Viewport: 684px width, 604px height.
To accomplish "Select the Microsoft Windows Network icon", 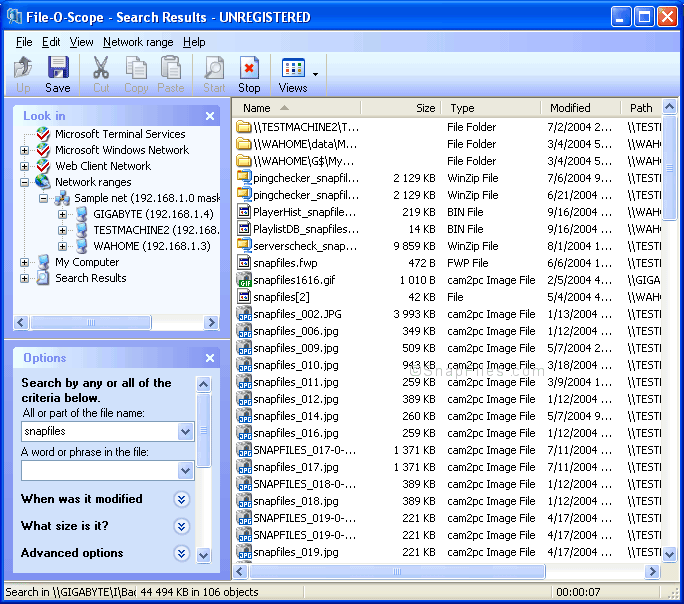I will click(43, 150).
